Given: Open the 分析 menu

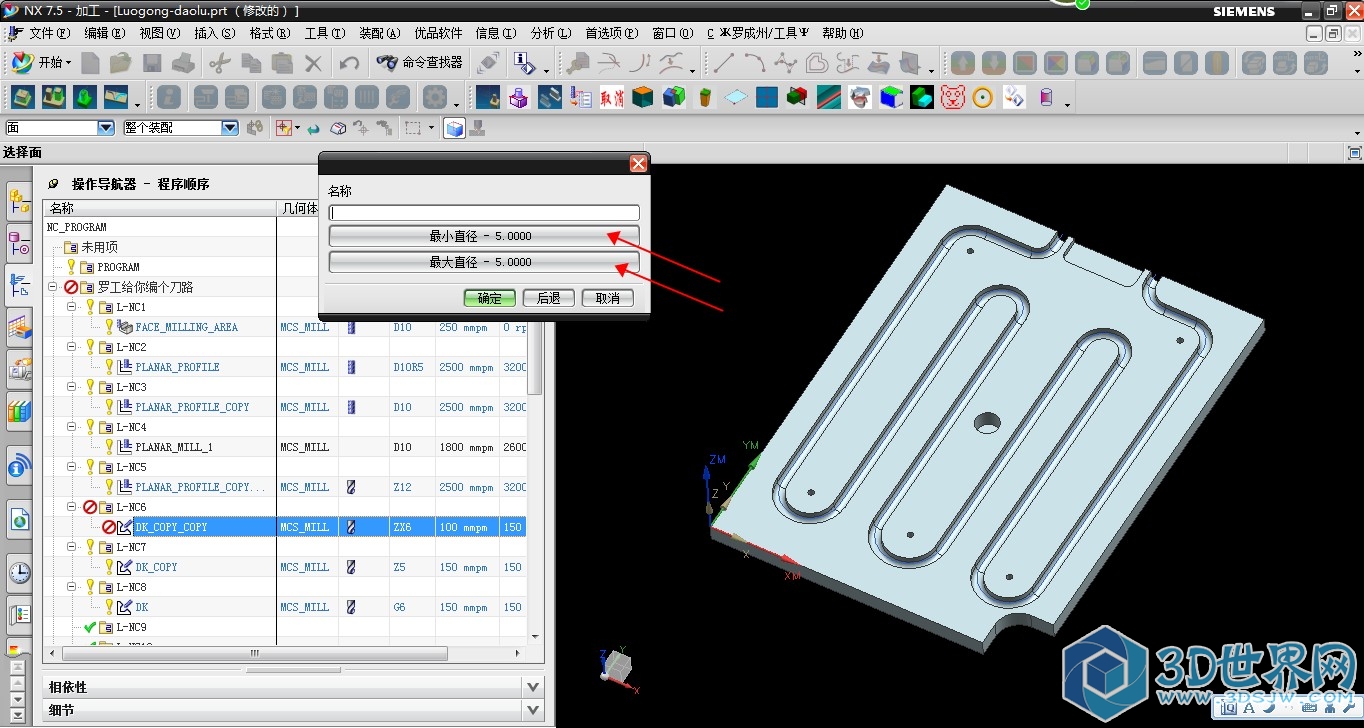Looking at the screenshot, I should coord(551,33).
